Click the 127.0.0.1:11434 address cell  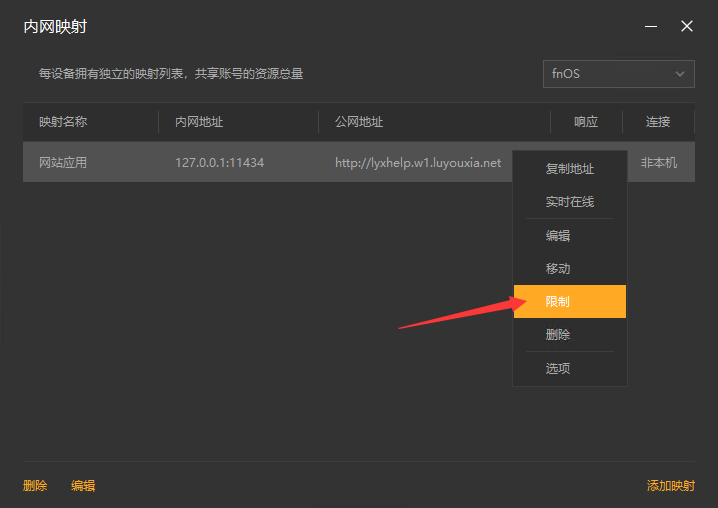click(x=219, y=163)
